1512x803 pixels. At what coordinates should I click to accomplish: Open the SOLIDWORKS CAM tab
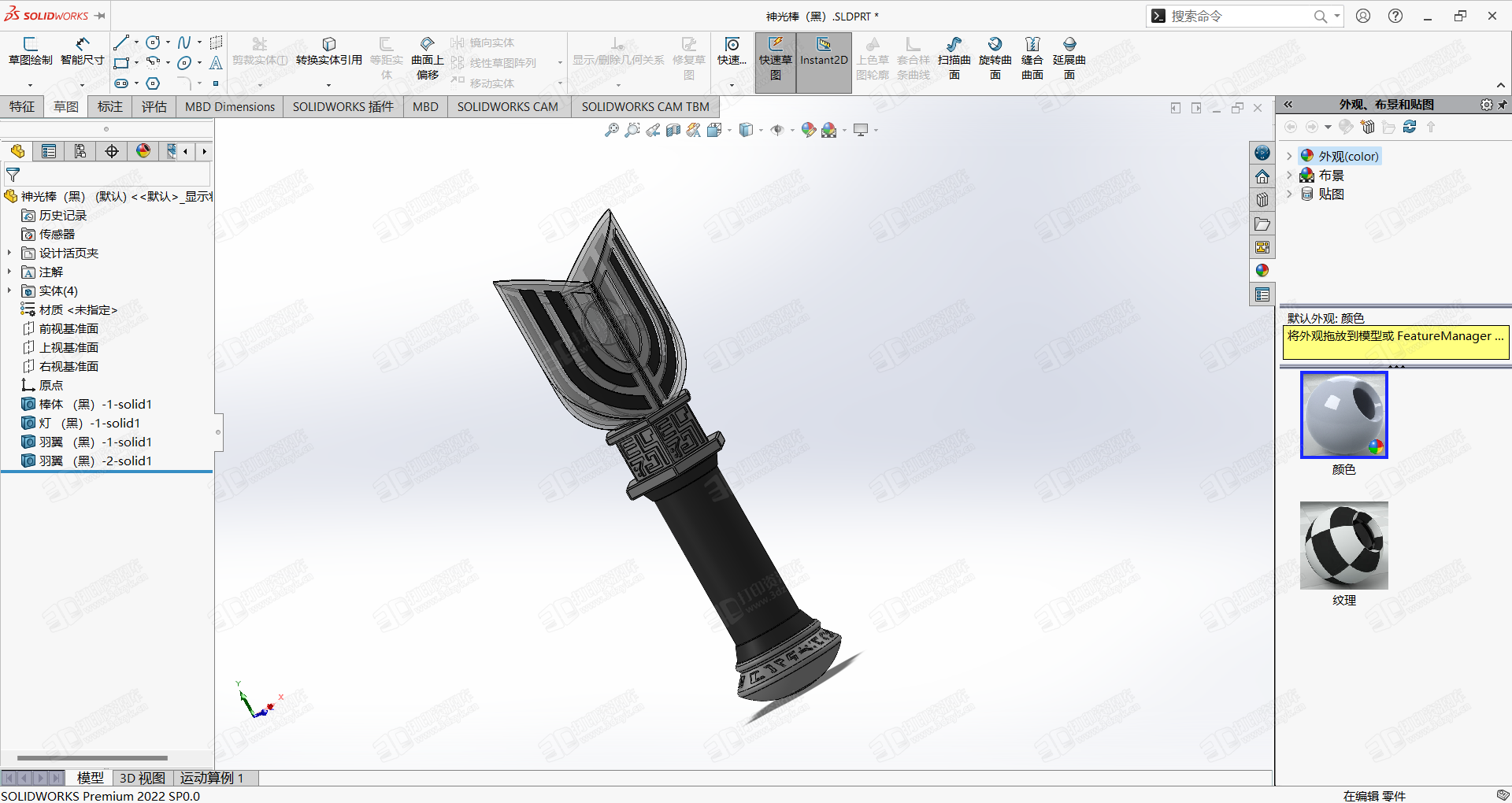[x=508, y=107]
